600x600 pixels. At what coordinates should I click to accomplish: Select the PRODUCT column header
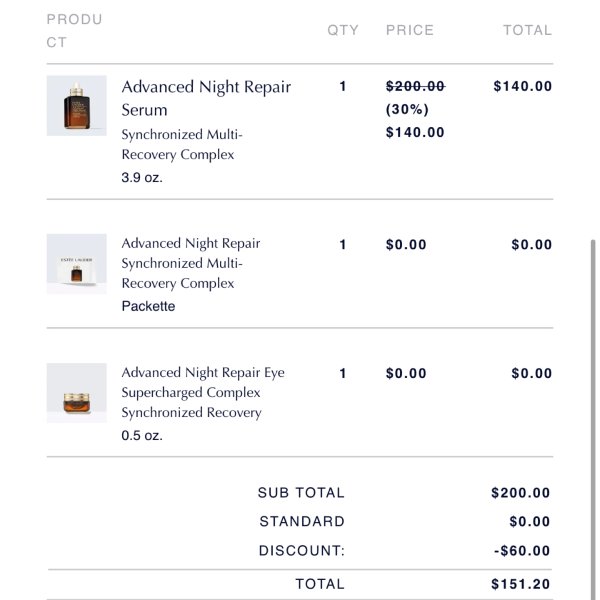click(x=75, y=31)
